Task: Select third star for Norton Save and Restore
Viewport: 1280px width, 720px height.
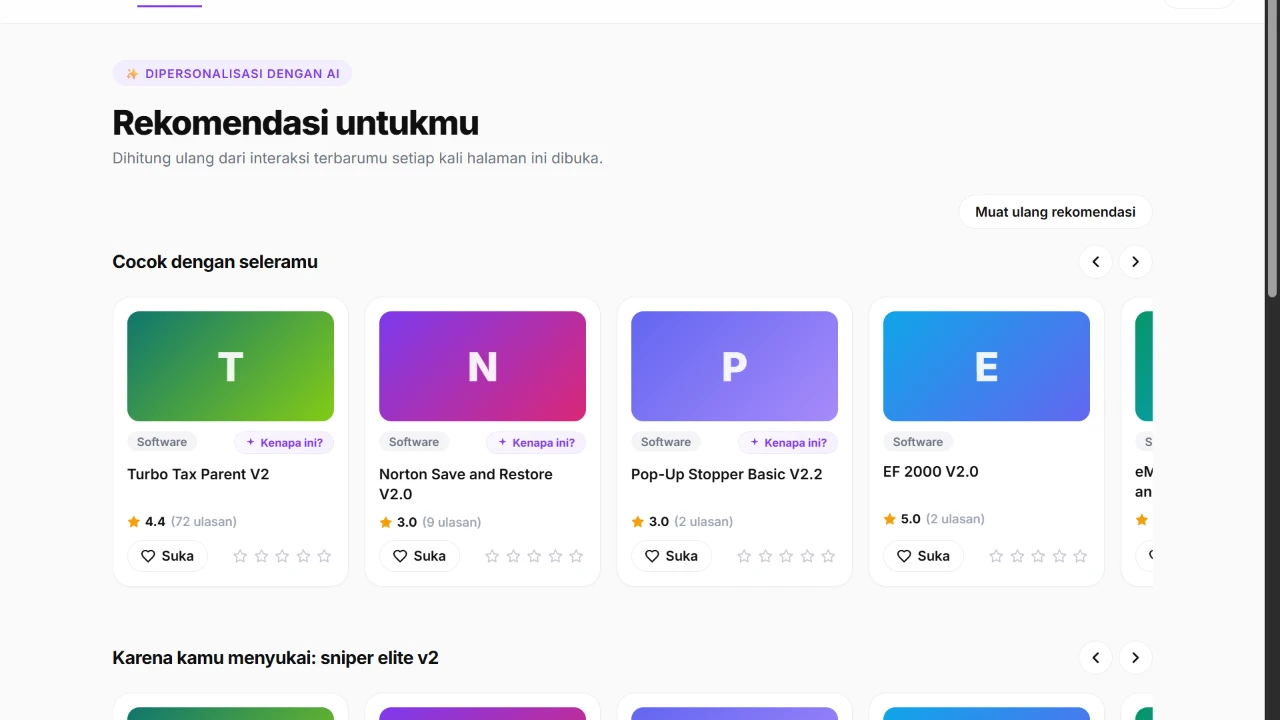Action: point(534,556)
